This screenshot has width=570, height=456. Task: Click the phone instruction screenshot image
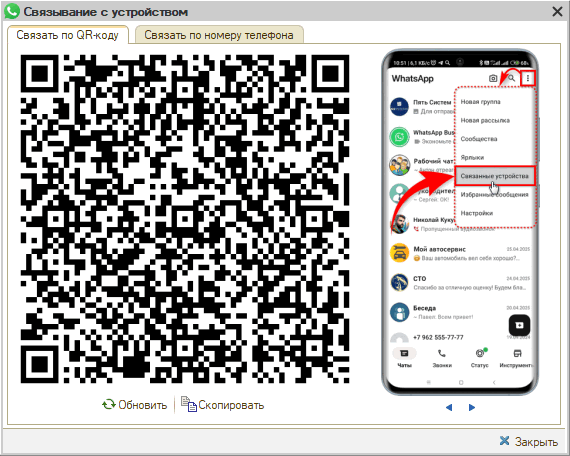click(x=460, y=222)
